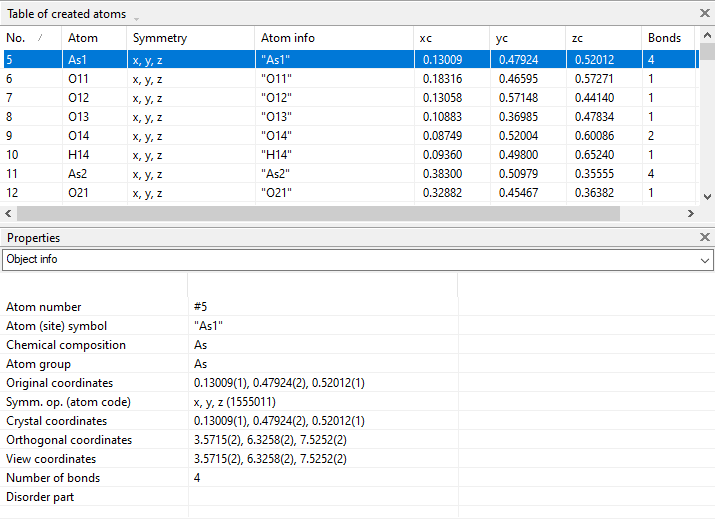The width and height of the screenshot is (715, 519).
Task: Open the Table of created atoms title dropdown arrow
Action: point(136,18)
